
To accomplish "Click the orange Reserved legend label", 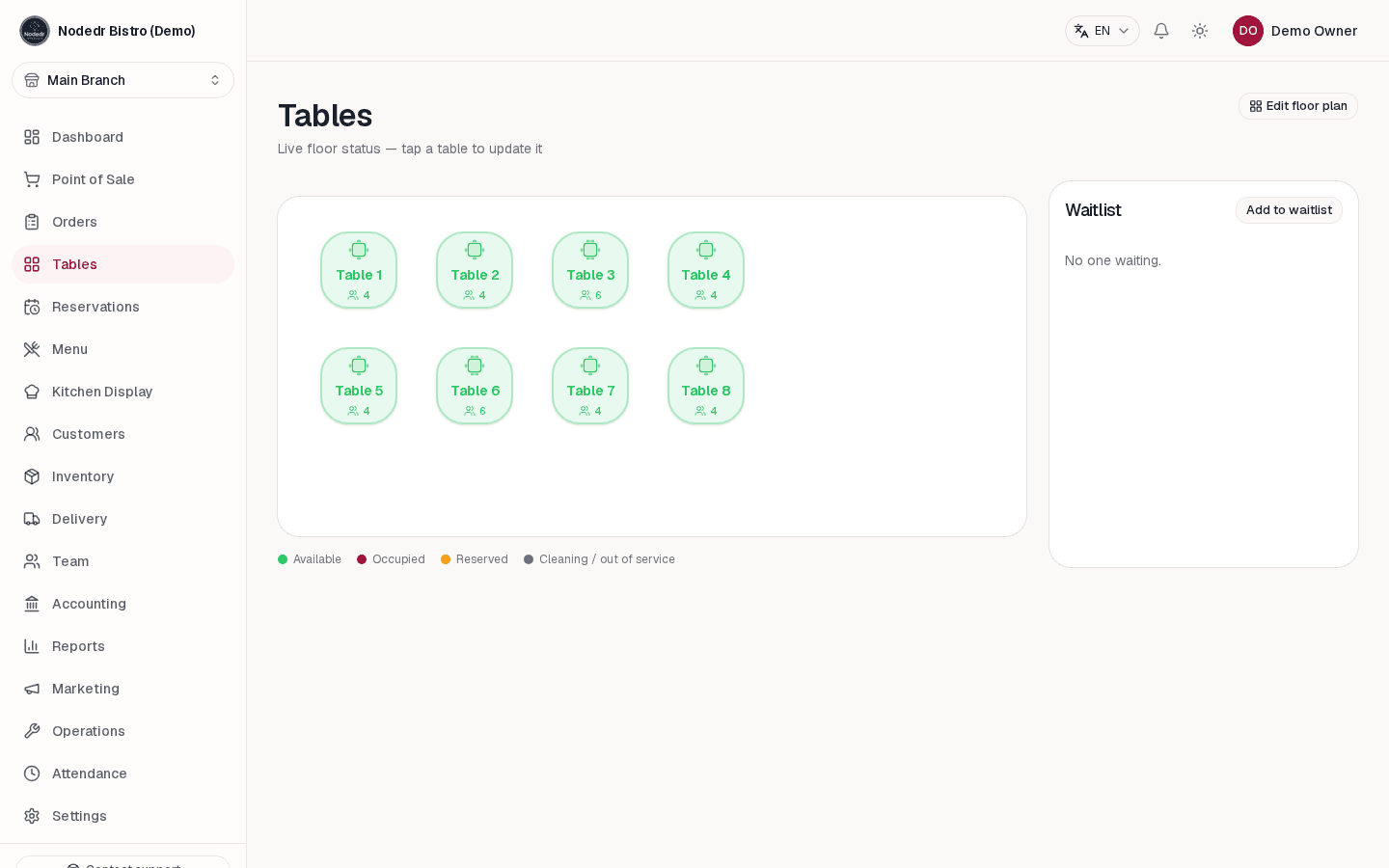I will pos(481,559).
